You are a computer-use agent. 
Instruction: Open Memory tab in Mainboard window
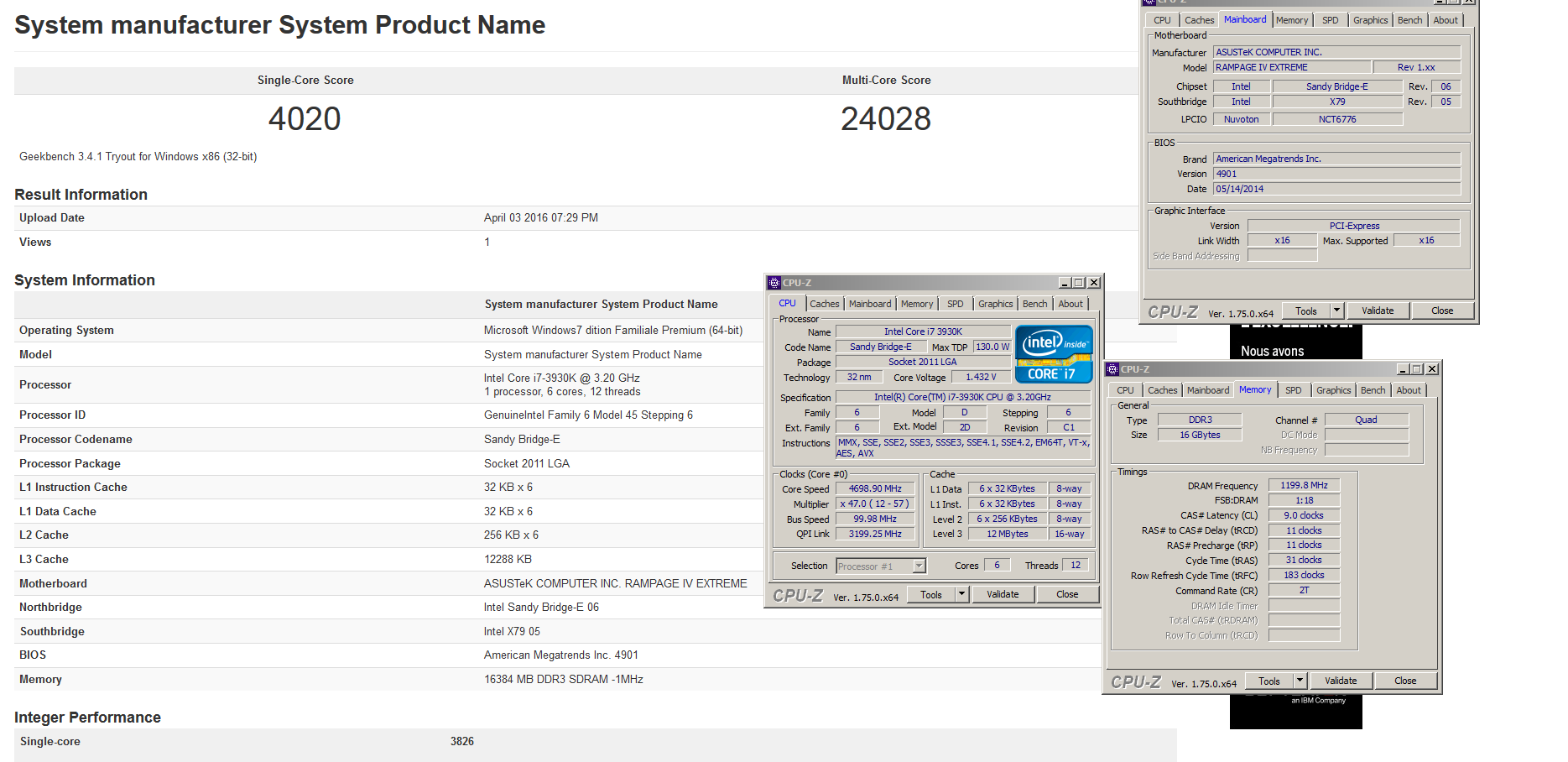click(1292, 20)
